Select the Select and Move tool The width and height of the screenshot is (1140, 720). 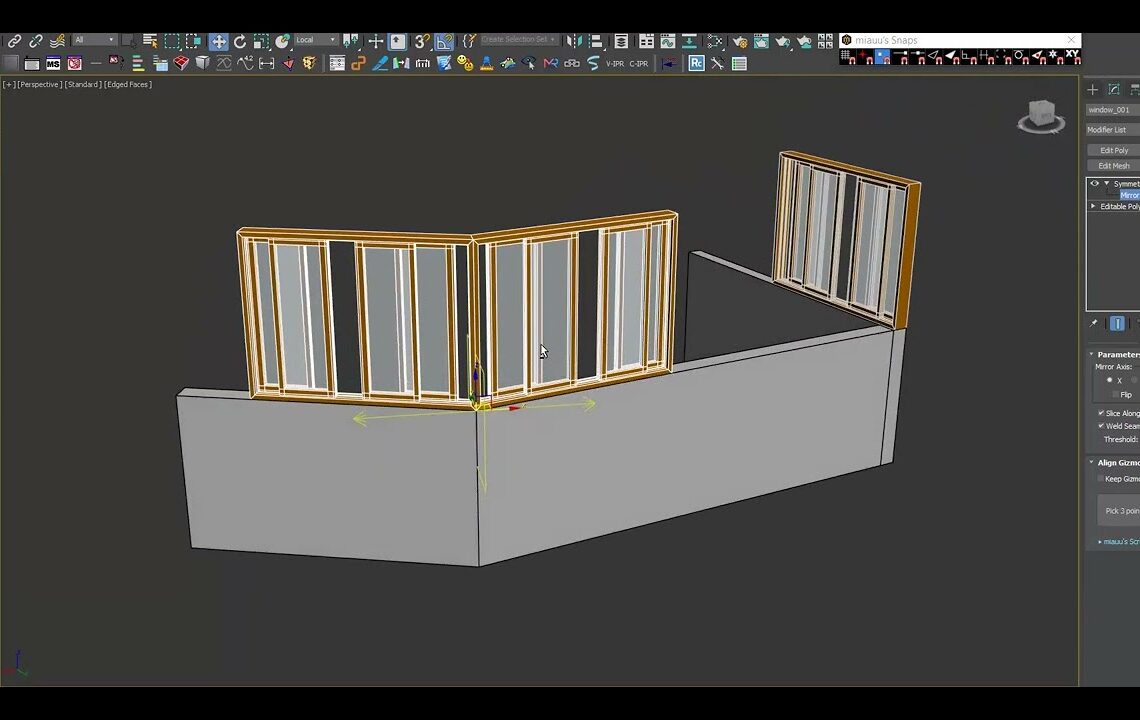point(219,40)
